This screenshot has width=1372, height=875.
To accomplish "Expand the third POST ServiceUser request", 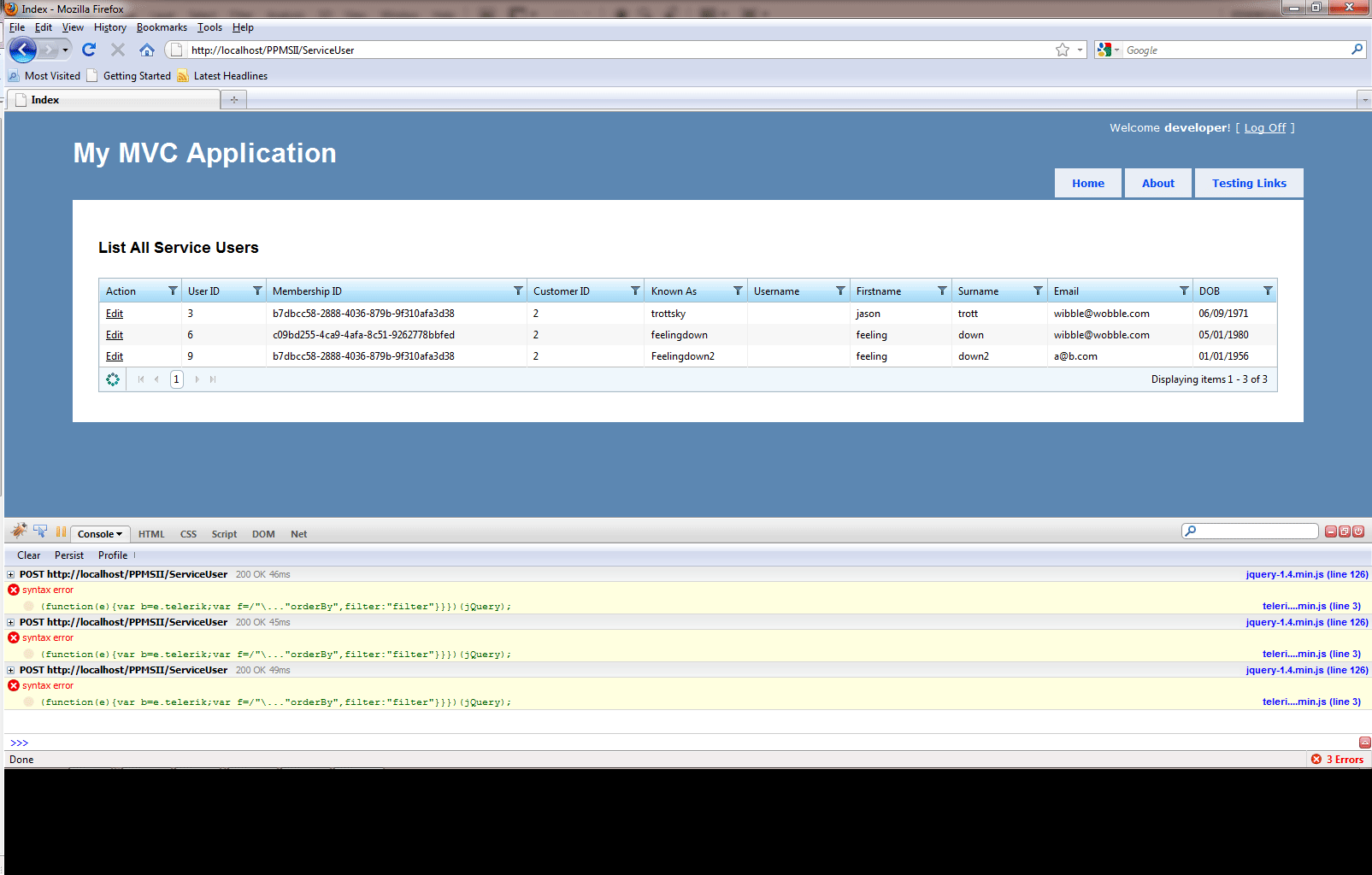I will [11, 670].
